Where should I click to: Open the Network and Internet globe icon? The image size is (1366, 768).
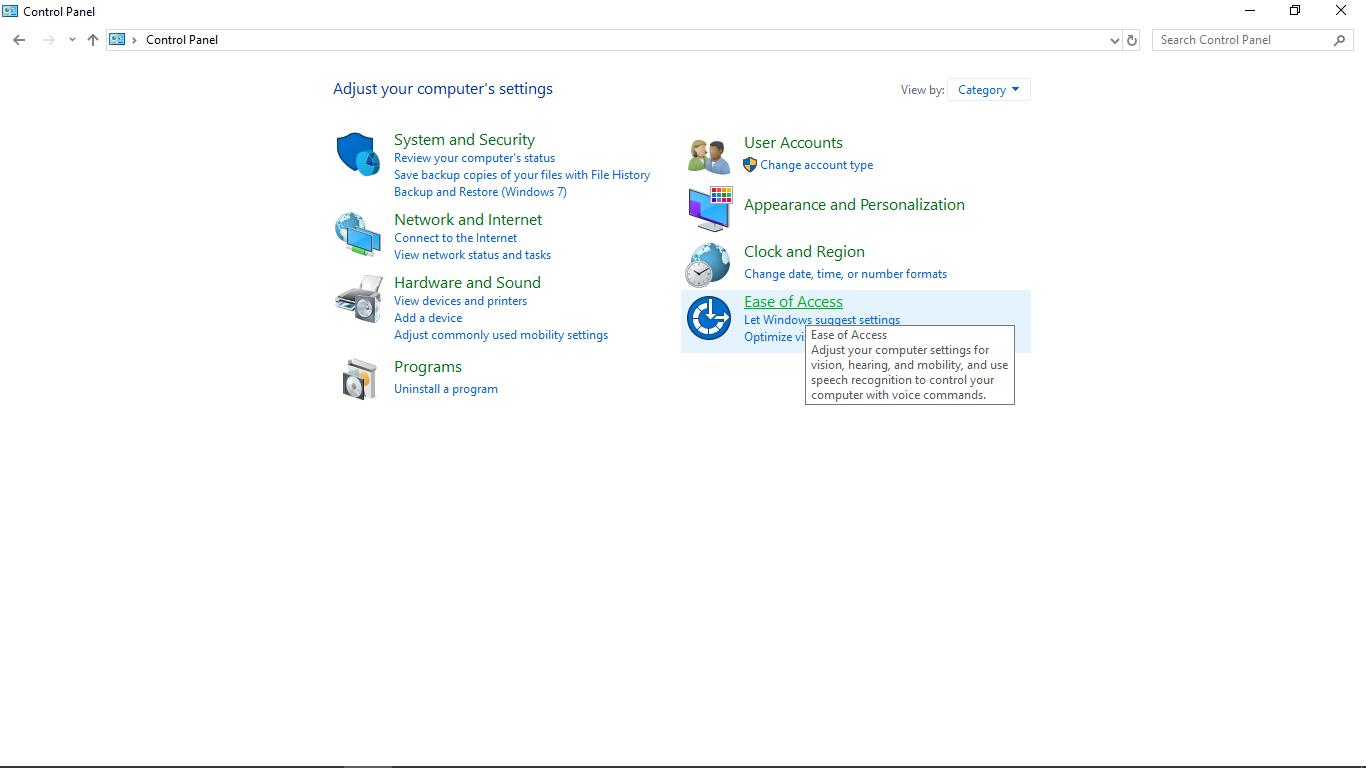tap(358, 235)
